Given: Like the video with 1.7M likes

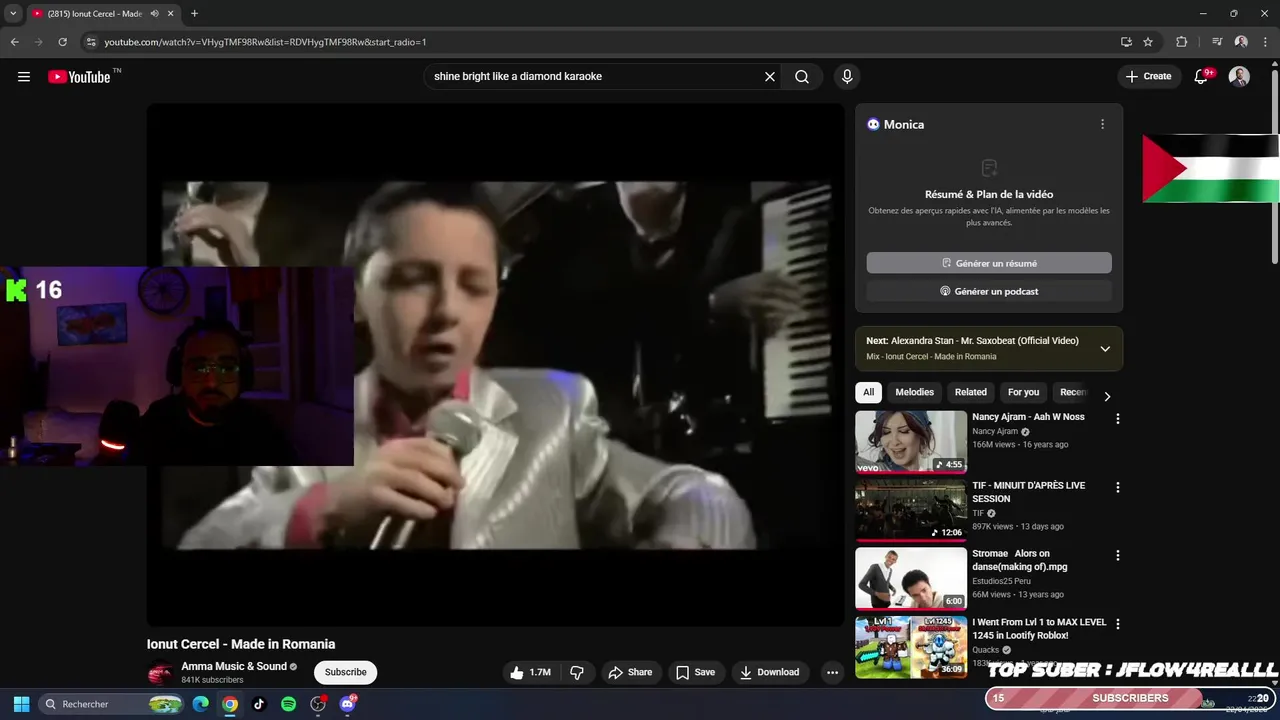Looking at the screenshot, I should coord(530,673).
